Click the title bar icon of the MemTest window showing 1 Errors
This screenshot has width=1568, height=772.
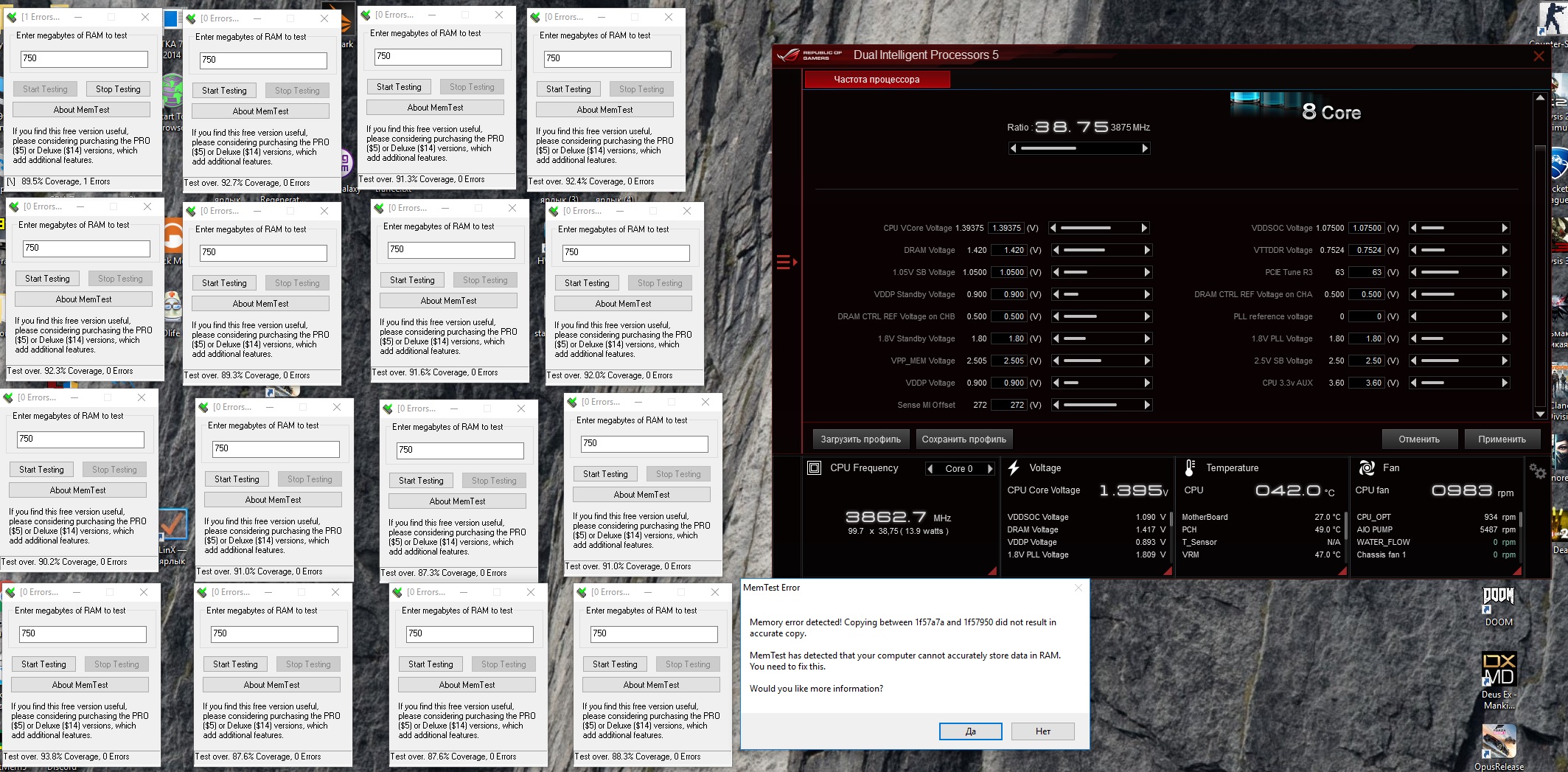(x=12, y=16)
